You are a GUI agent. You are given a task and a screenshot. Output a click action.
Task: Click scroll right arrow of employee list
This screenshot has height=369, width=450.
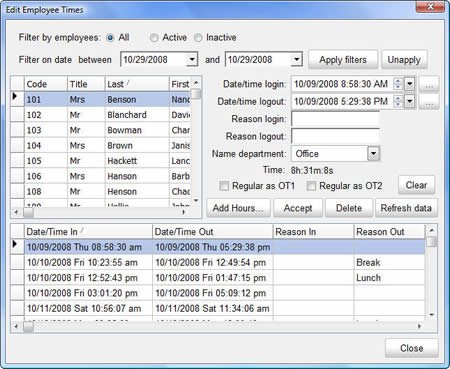point(184,212)
